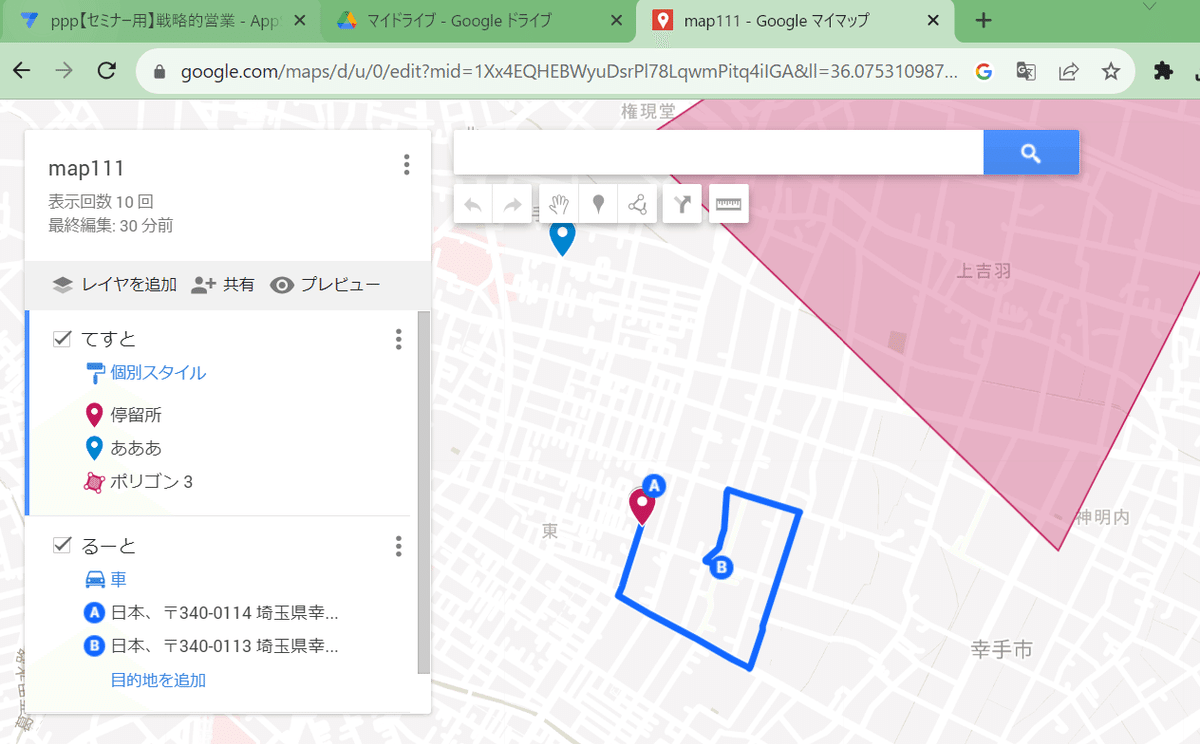The image size is (1200, 744).
Task: Click the 目的地を追加 link
Action: coord(158,680)
